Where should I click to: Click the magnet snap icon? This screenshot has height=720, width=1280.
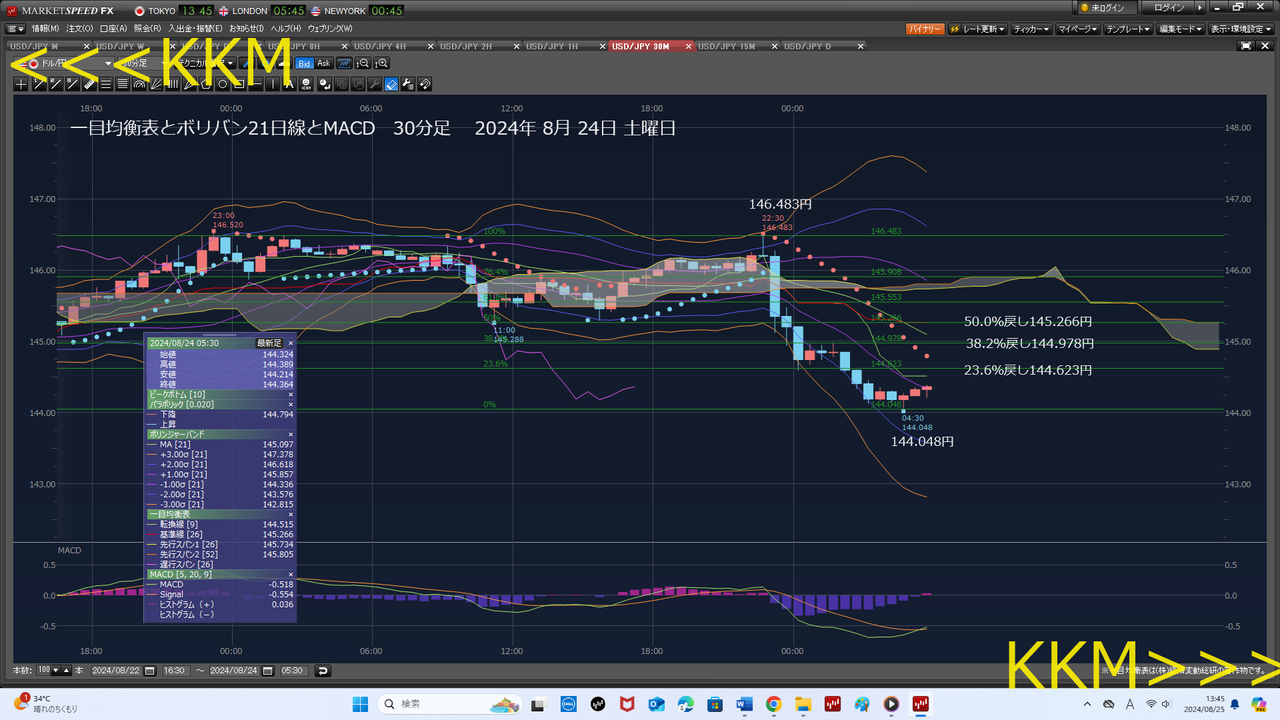pyautogui.click(x=425, y=84)
